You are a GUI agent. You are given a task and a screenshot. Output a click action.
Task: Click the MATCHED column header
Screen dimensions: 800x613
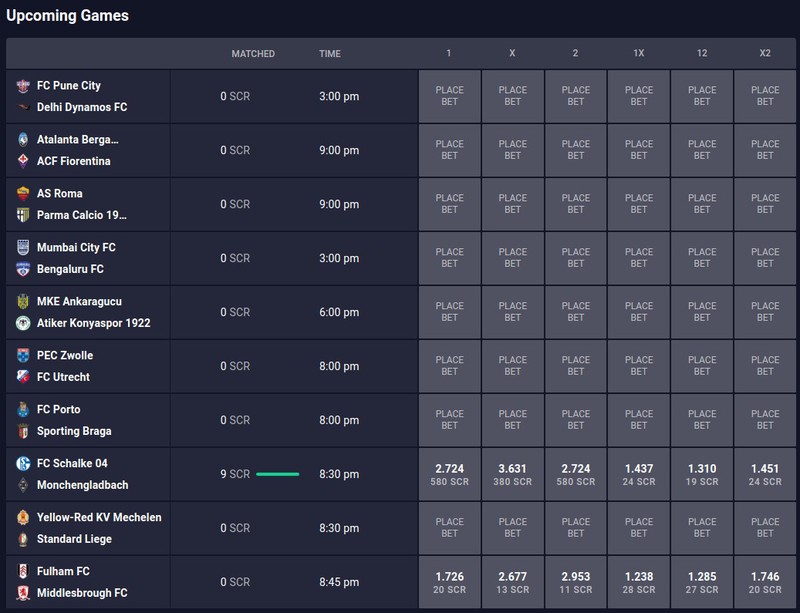click(253, 54)
